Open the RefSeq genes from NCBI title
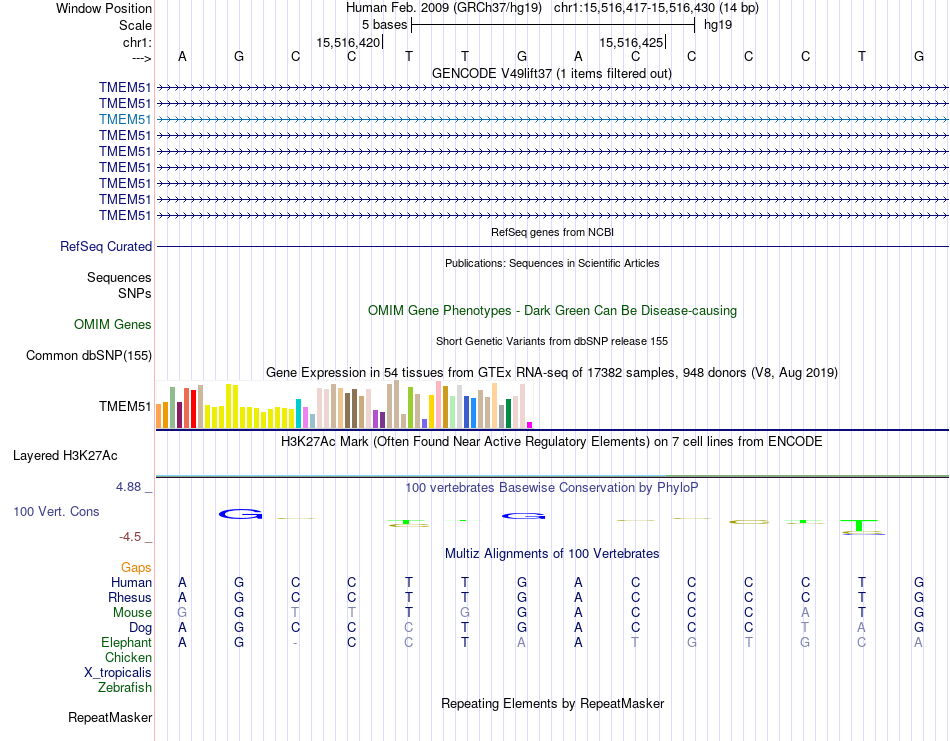 552,232
